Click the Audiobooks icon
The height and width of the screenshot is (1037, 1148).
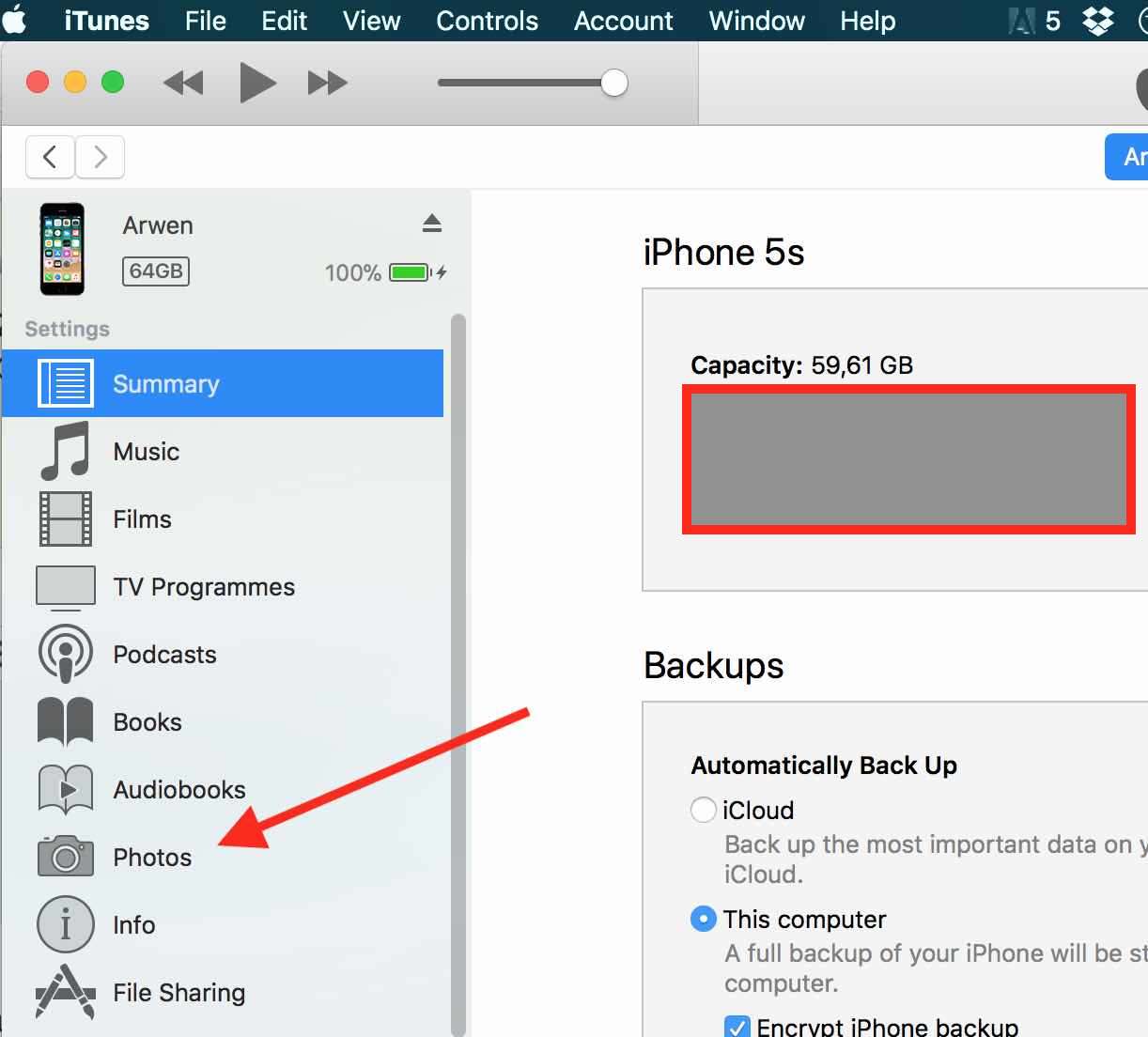66,789
